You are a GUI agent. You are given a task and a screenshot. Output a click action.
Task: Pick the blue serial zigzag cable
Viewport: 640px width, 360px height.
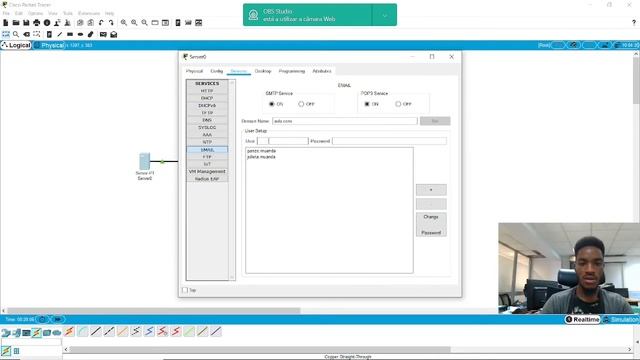[x=149, y=331]
